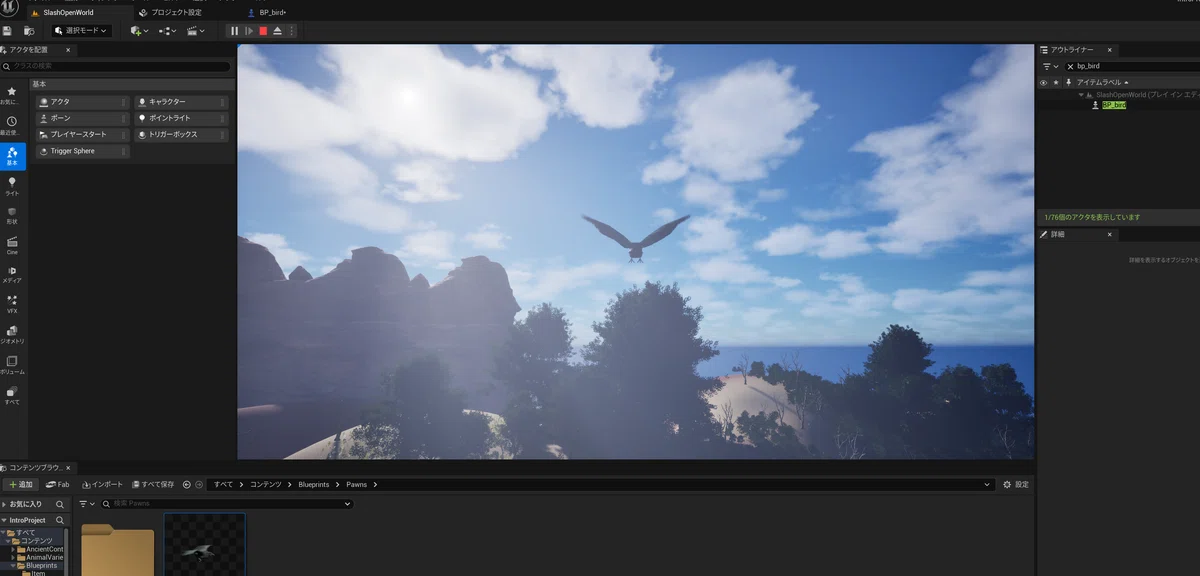Select the ライト lights category
The image size is (1200, 576).
point(12,186)
